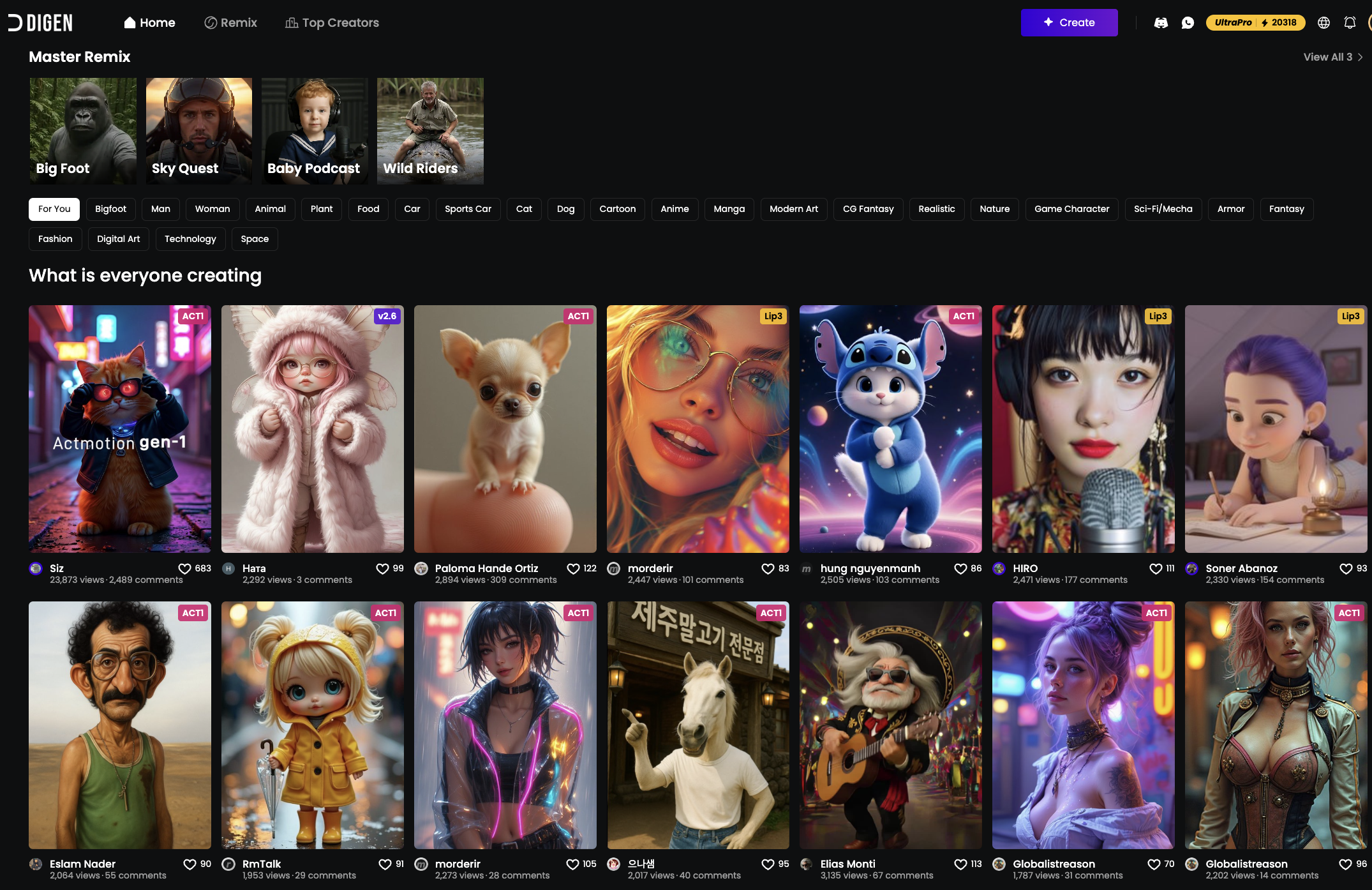1372x890 pixels.
Task: Filter by Animal category
Action: coord(271,209)
